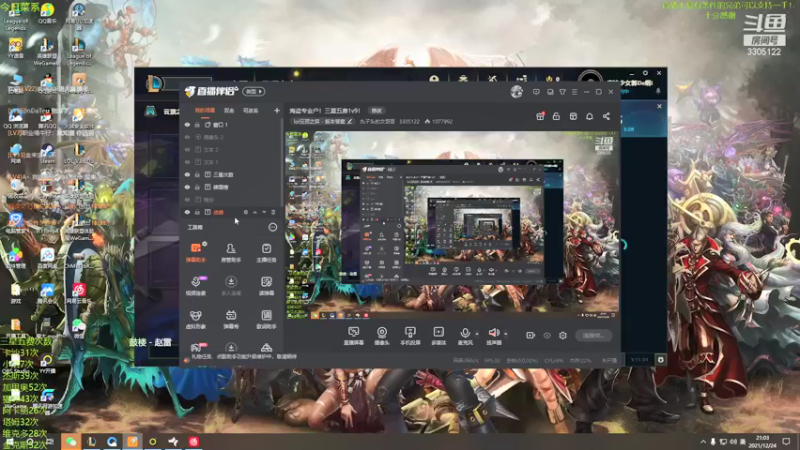
Task: Click the speaker icon in the bottom bar
Action: 493,334
